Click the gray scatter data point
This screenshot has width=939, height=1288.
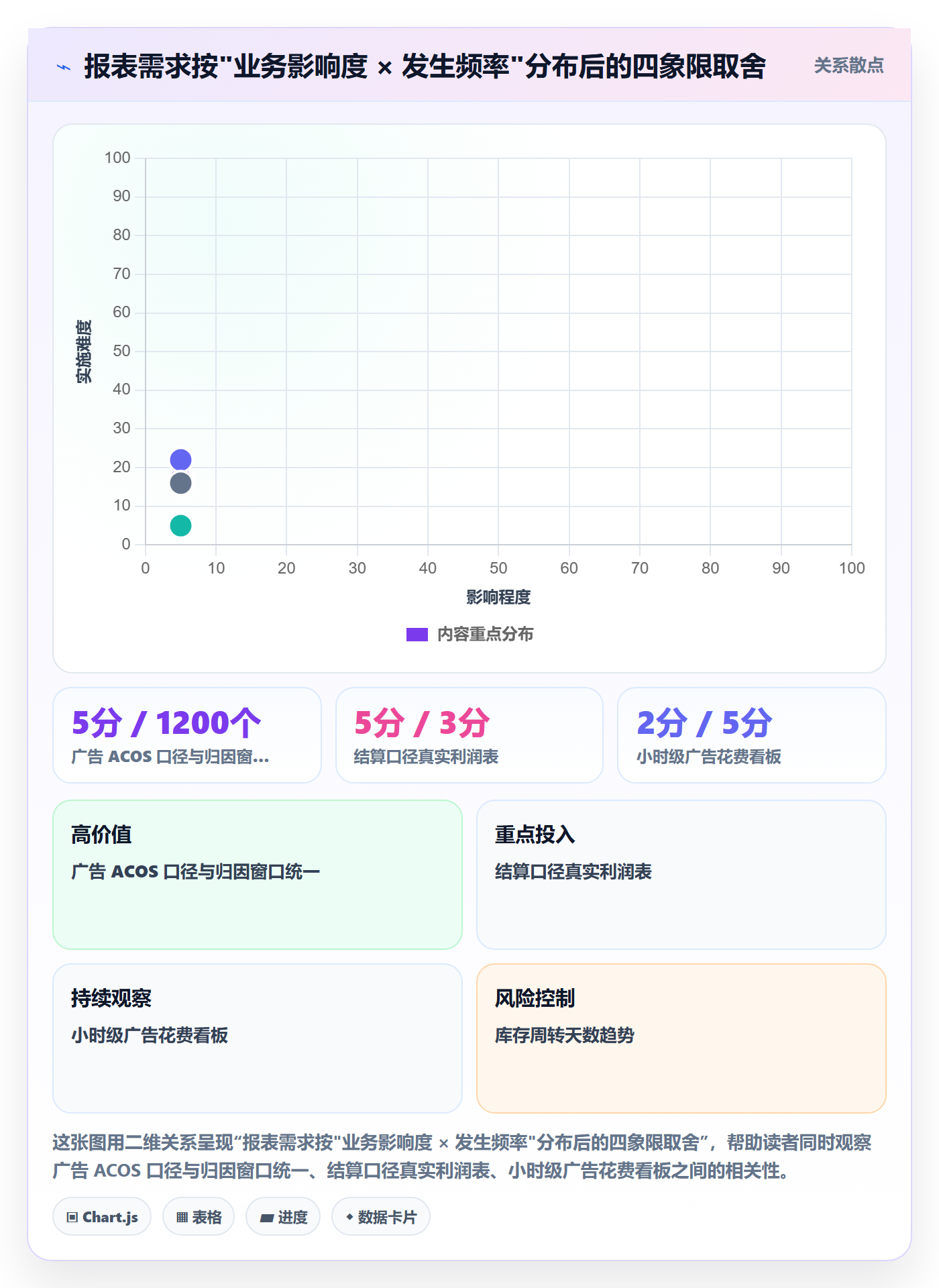pos(180,483)
